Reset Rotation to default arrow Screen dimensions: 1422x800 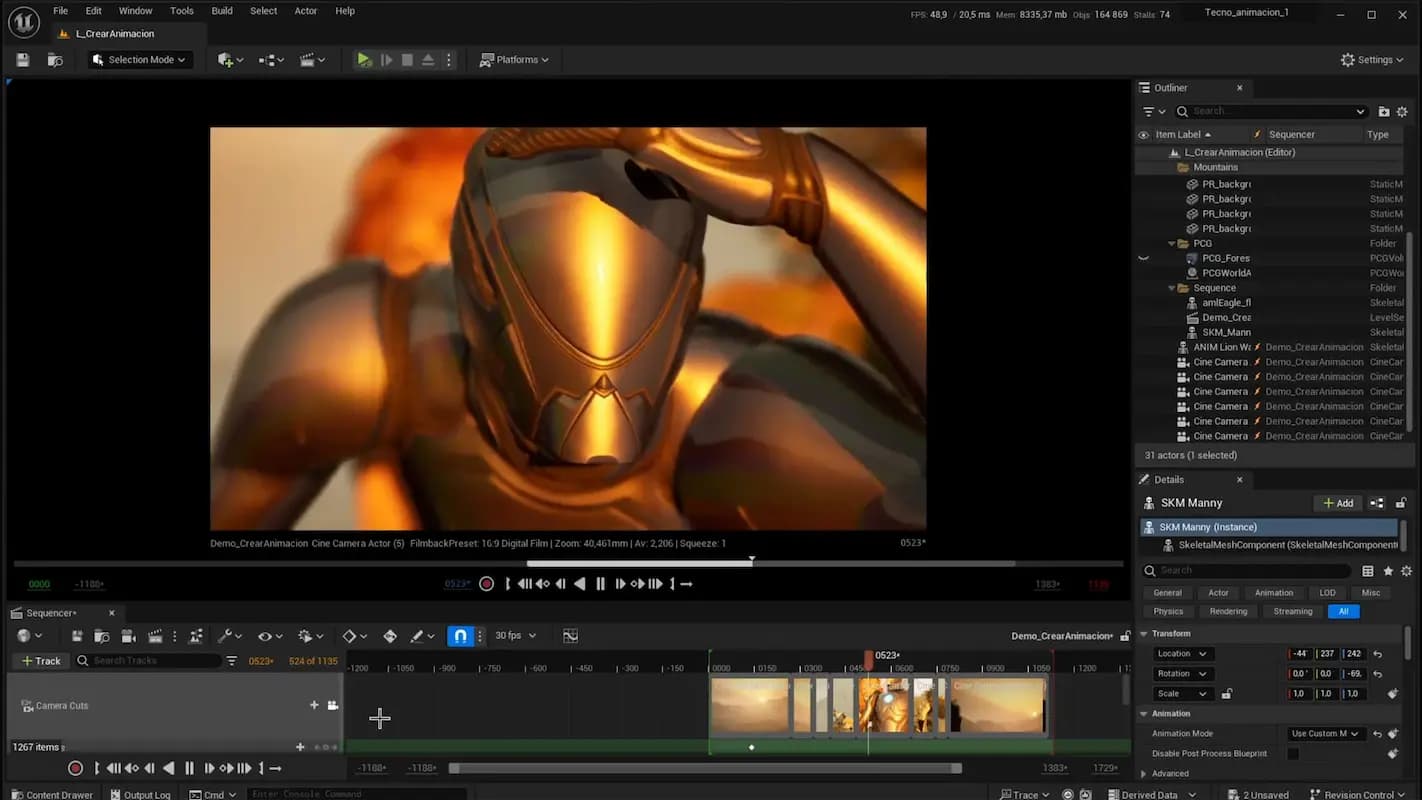click(x=1377, y=674)
